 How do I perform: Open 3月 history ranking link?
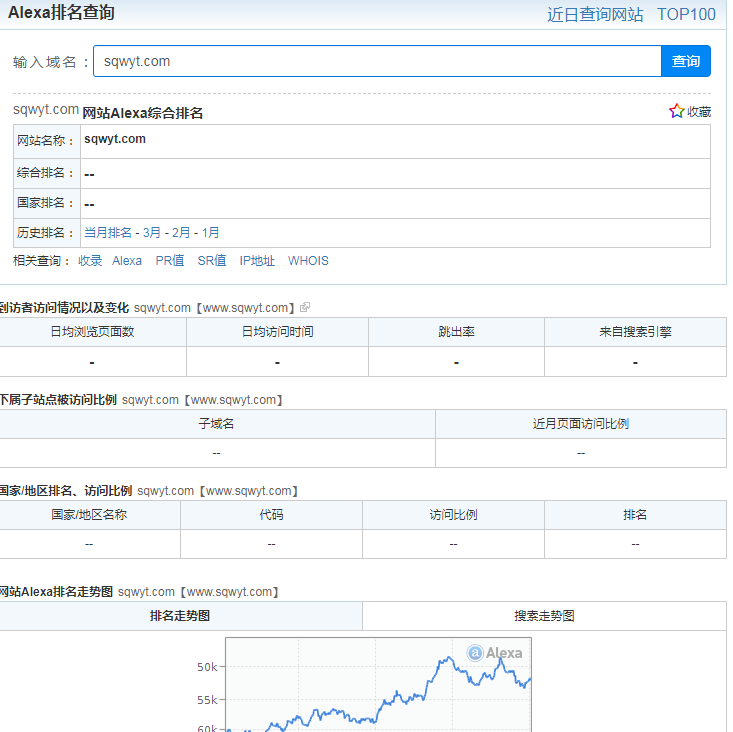coord(152,232)
